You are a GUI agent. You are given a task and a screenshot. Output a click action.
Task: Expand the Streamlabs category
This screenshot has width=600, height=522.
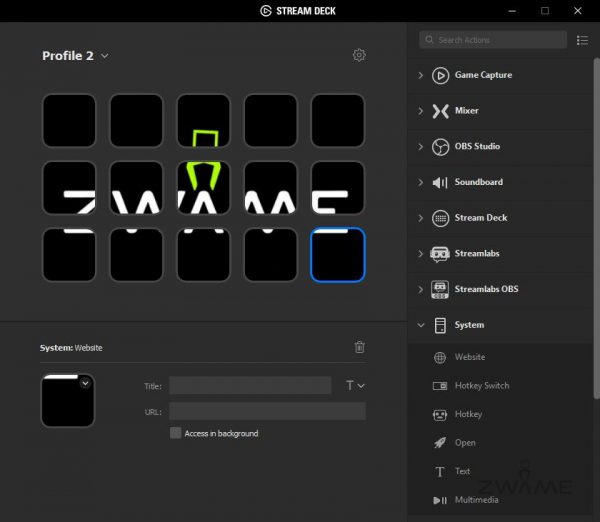[x=421, y=254]
